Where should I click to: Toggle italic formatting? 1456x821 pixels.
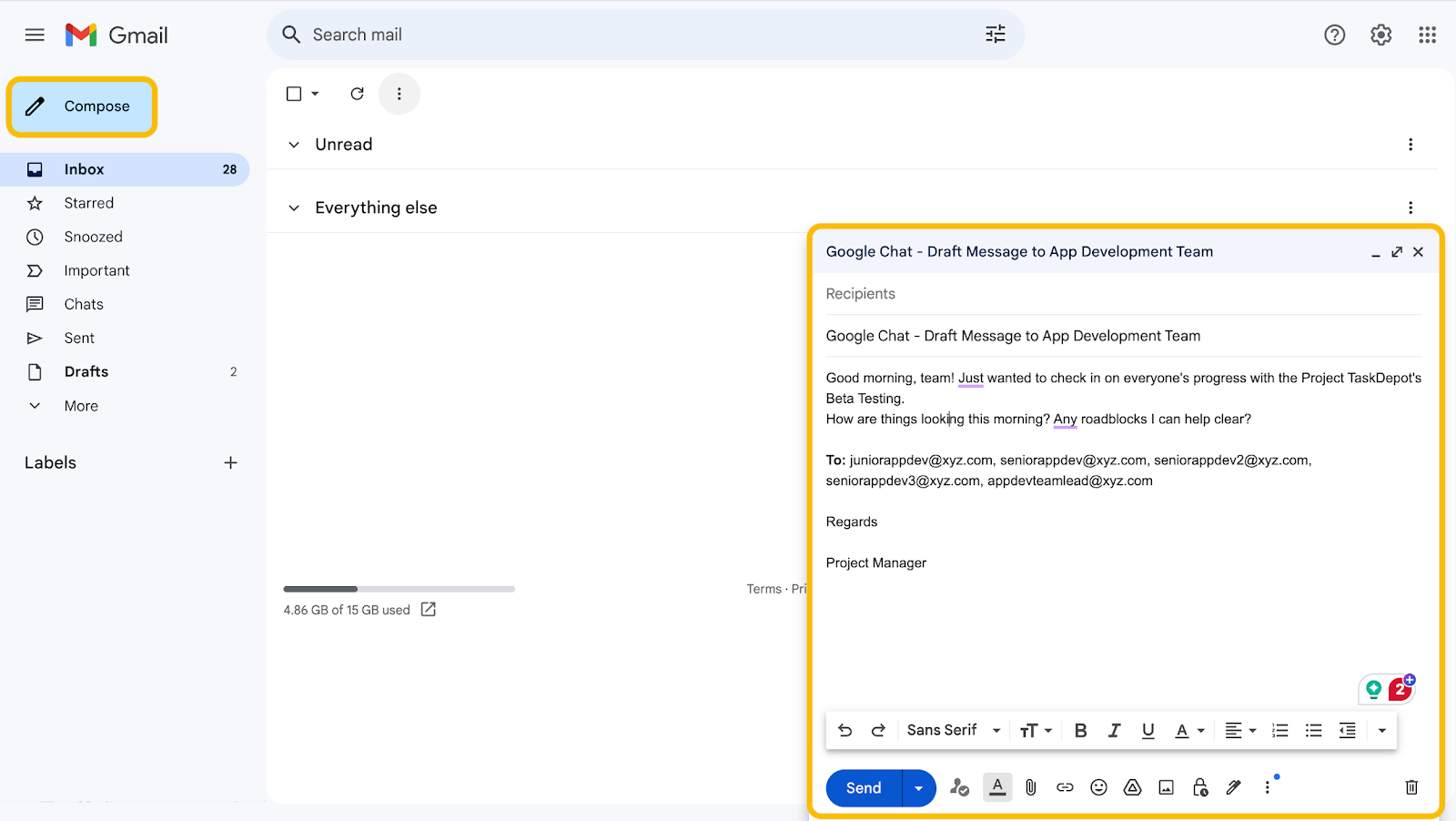click(x=1114, y=730)
